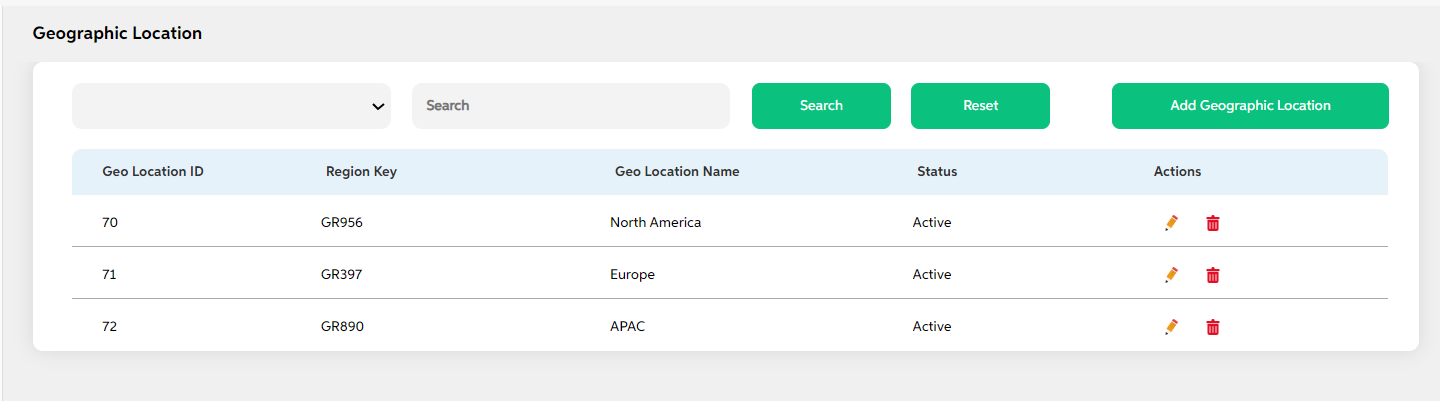Delete the North America geographic location

tap(1213, 223)
